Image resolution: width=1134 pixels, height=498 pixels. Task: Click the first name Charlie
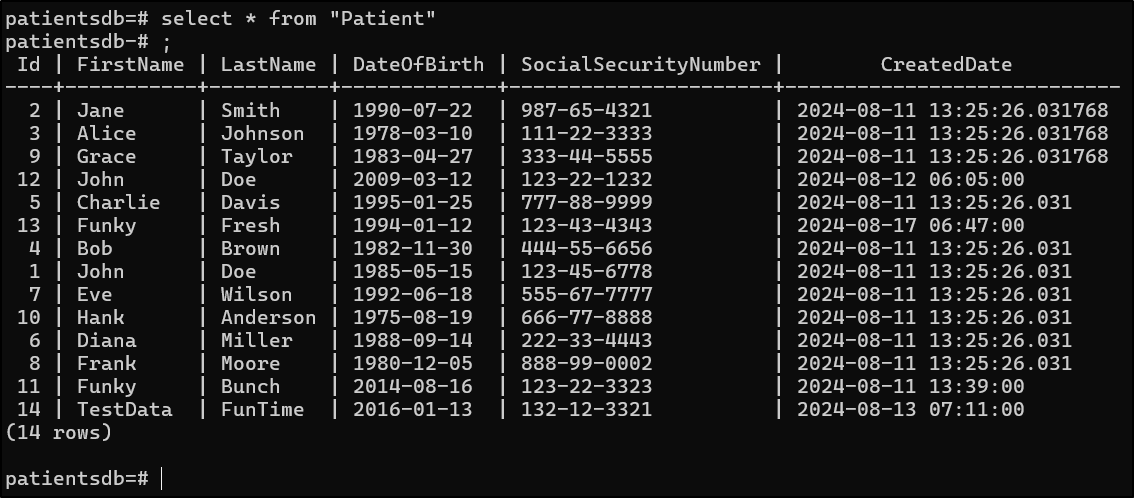[118, 203]
